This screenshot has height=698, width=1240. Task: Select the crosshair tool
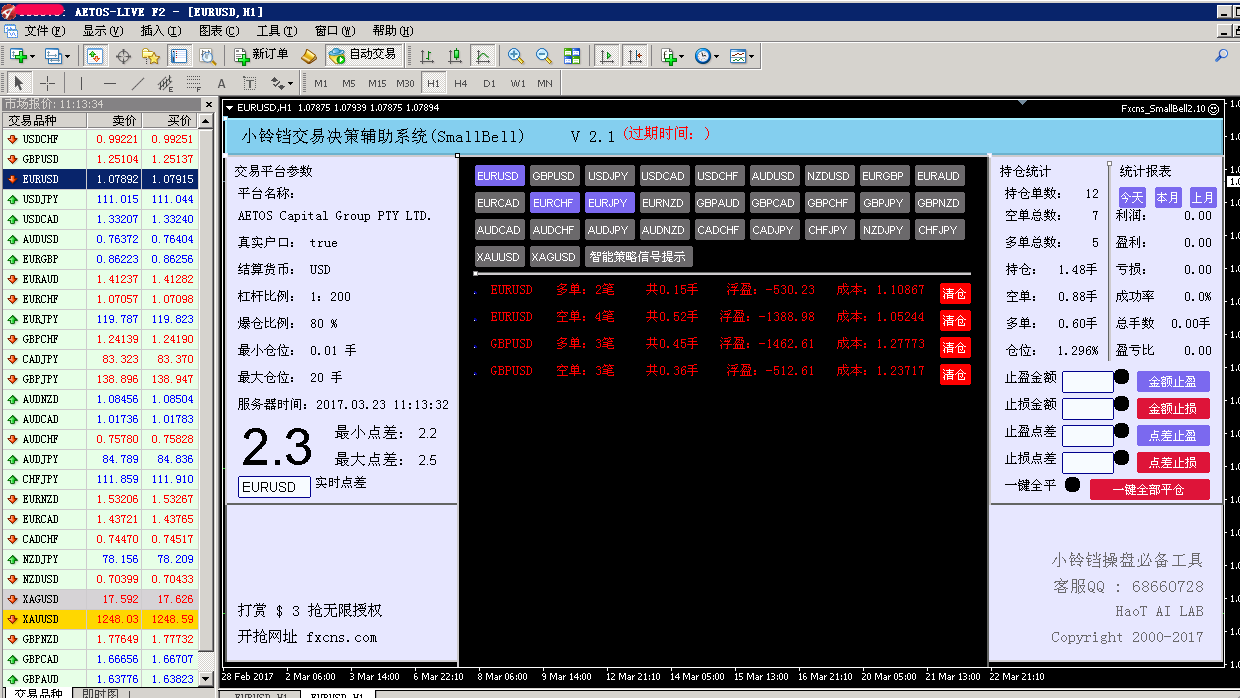click(47, 83)
